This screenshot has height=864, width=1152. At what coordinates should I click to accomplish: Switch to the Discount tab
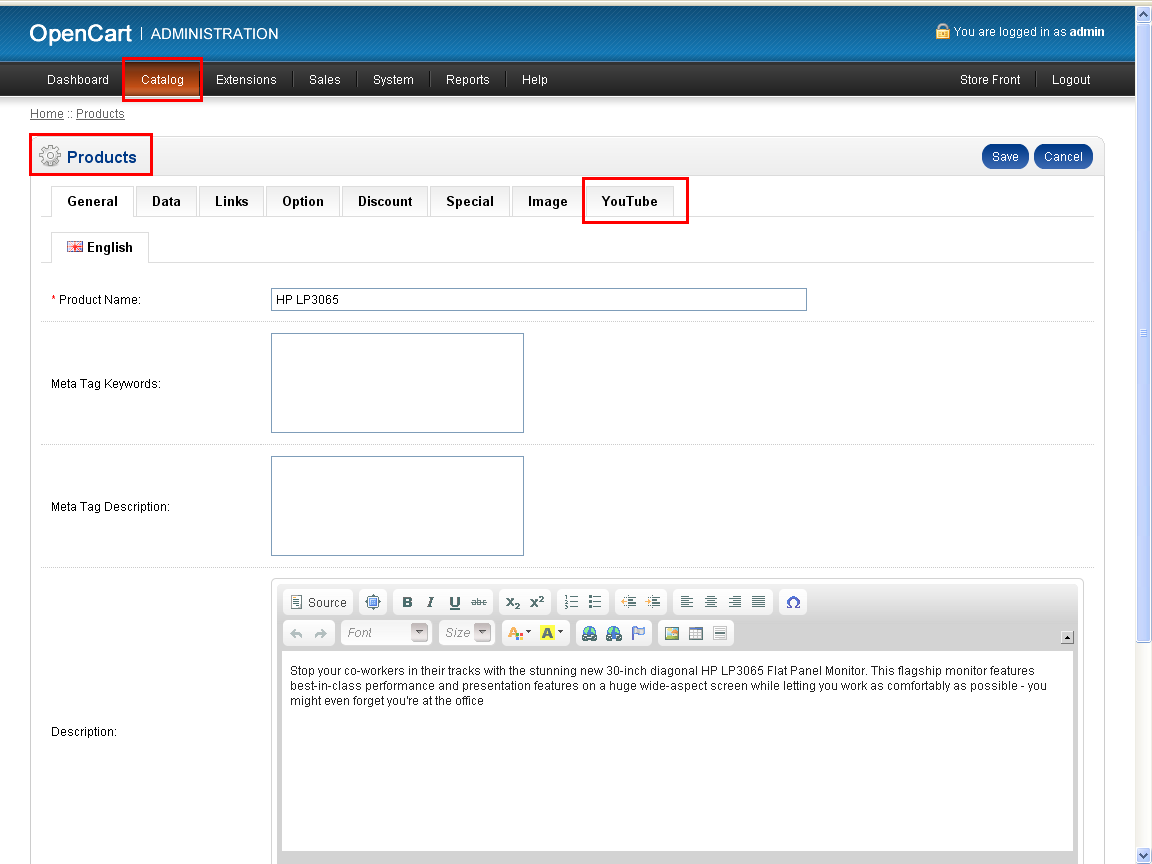tap(385, 201)
